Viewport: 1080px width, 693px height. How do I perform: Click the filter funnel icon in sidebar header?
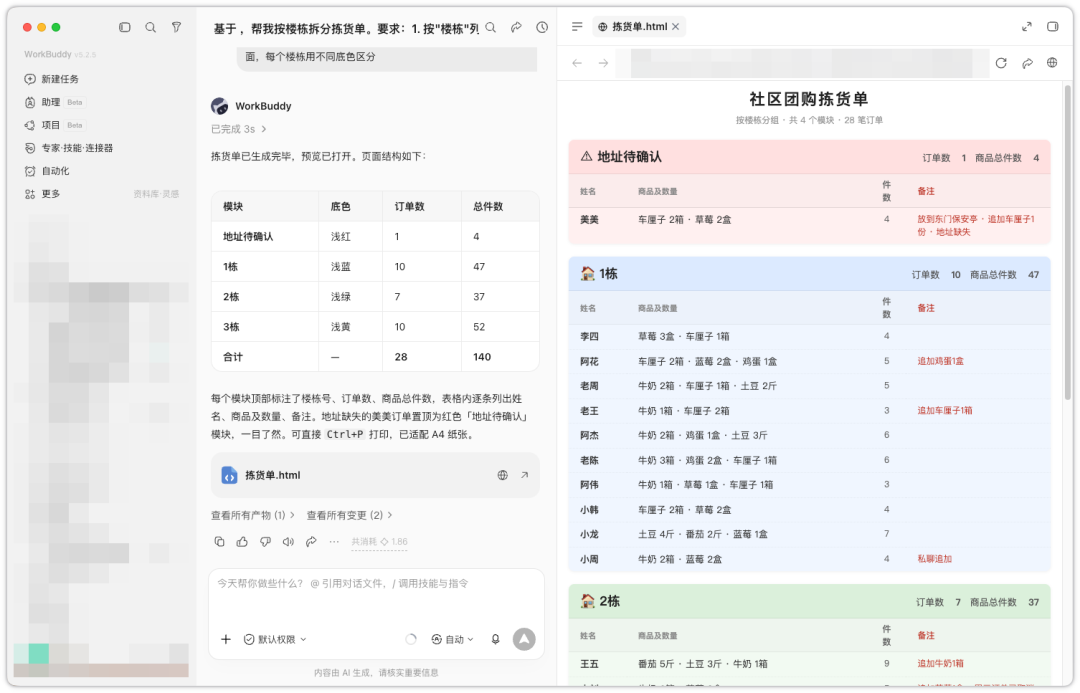coord(176,28)
